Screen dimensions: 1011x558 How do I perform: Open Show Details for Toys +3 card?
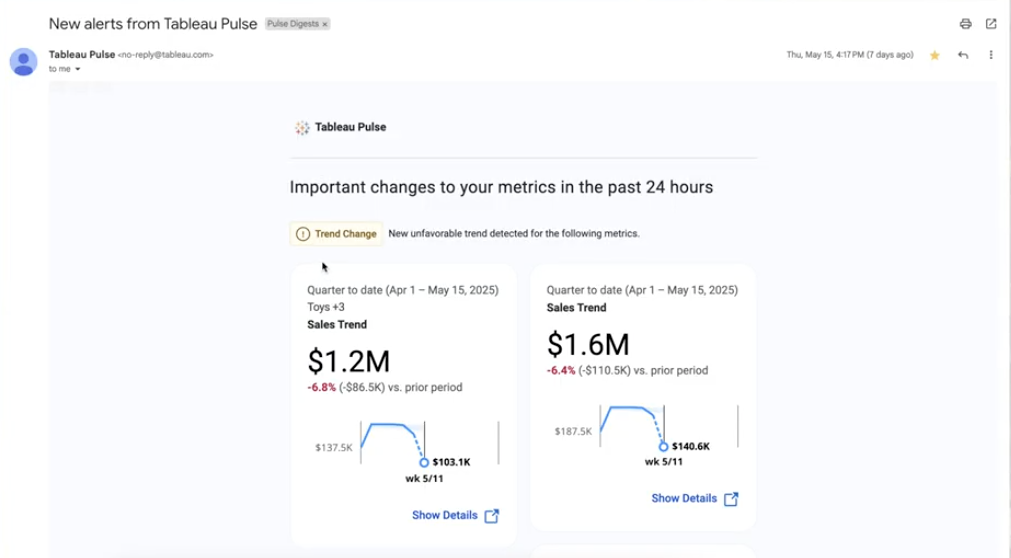pyautogui.click(x=445, y=516)
